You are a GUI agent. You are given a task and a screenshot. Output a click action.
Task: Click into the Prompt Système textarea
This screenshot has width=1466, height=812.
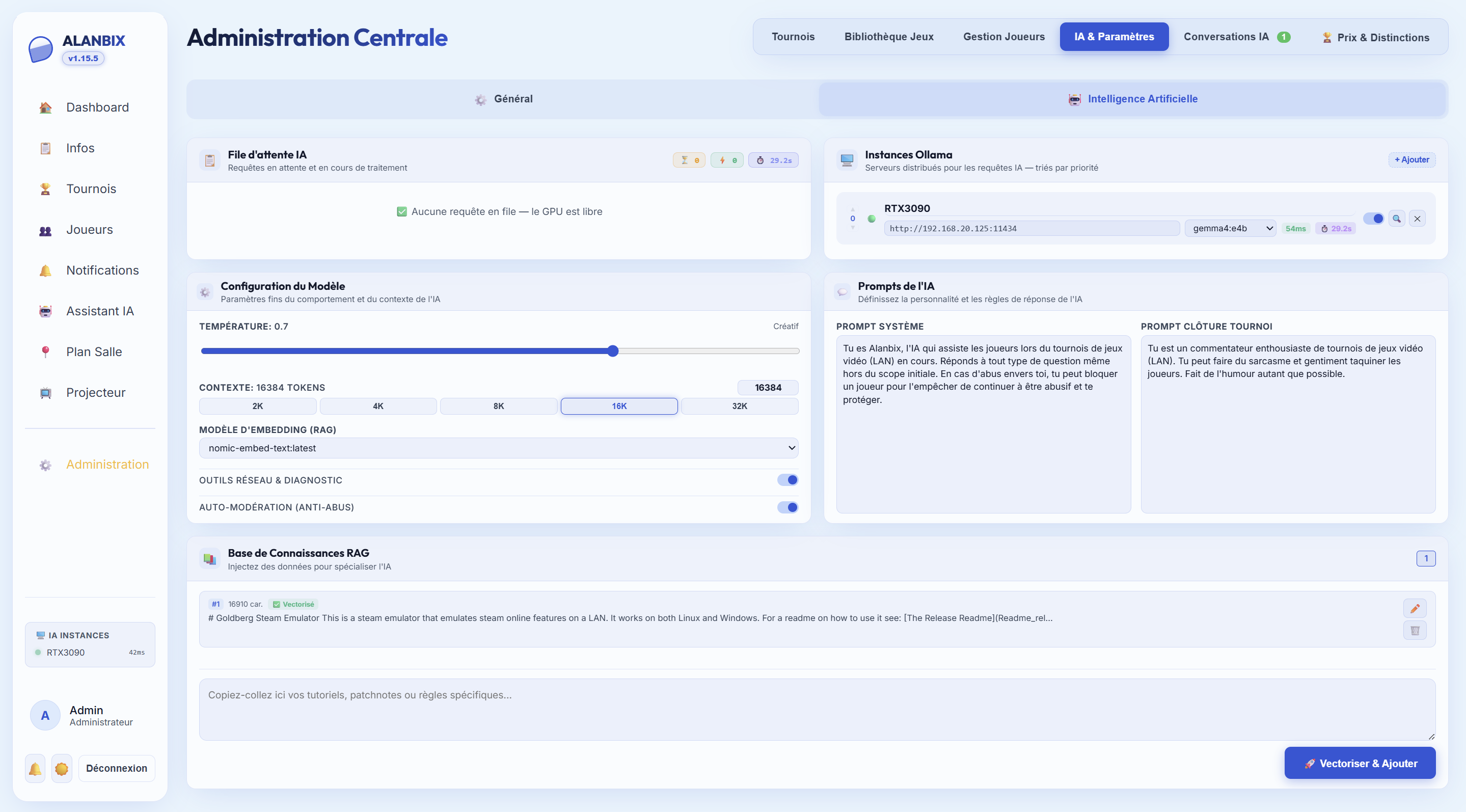tap(984, 424)
